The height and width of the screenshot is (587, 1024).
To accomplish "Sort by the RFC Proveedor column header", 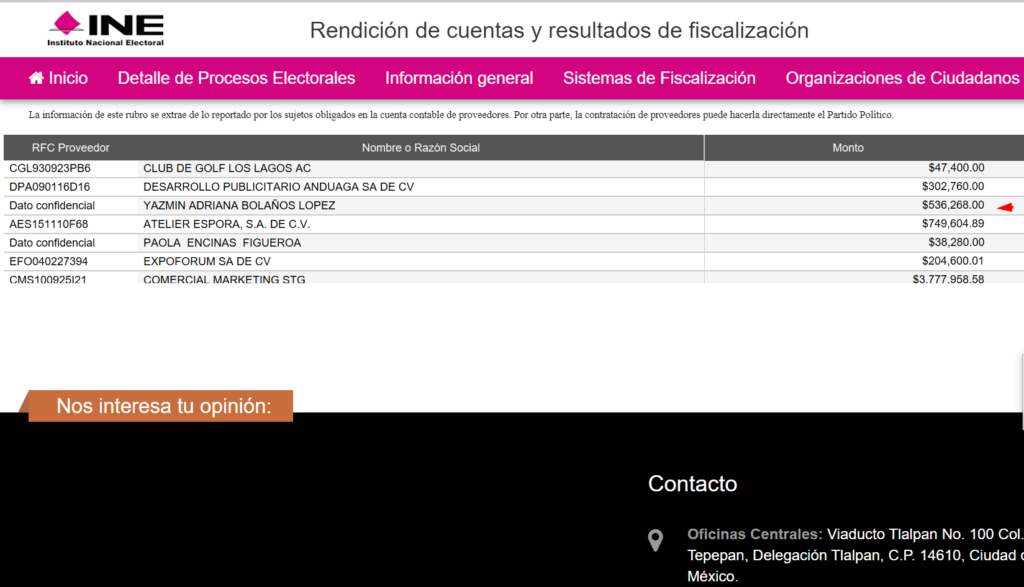I will coord(71,148).
